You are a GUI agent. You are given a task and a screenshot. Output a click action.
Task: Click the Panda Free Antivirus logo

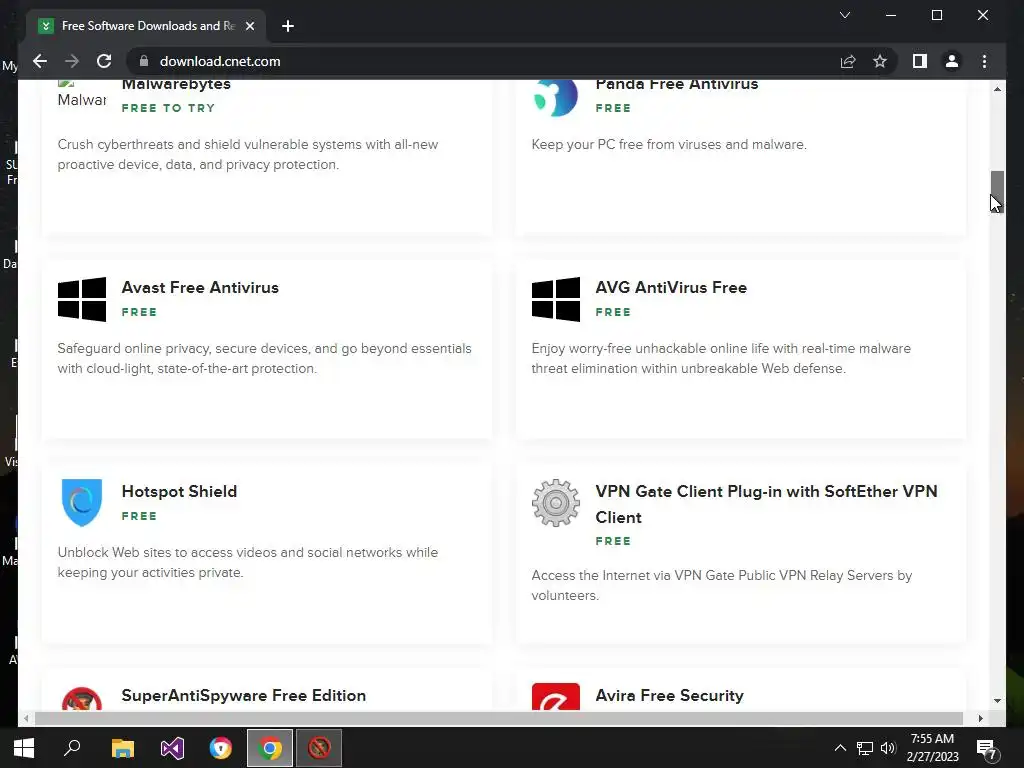pos(556,98)
